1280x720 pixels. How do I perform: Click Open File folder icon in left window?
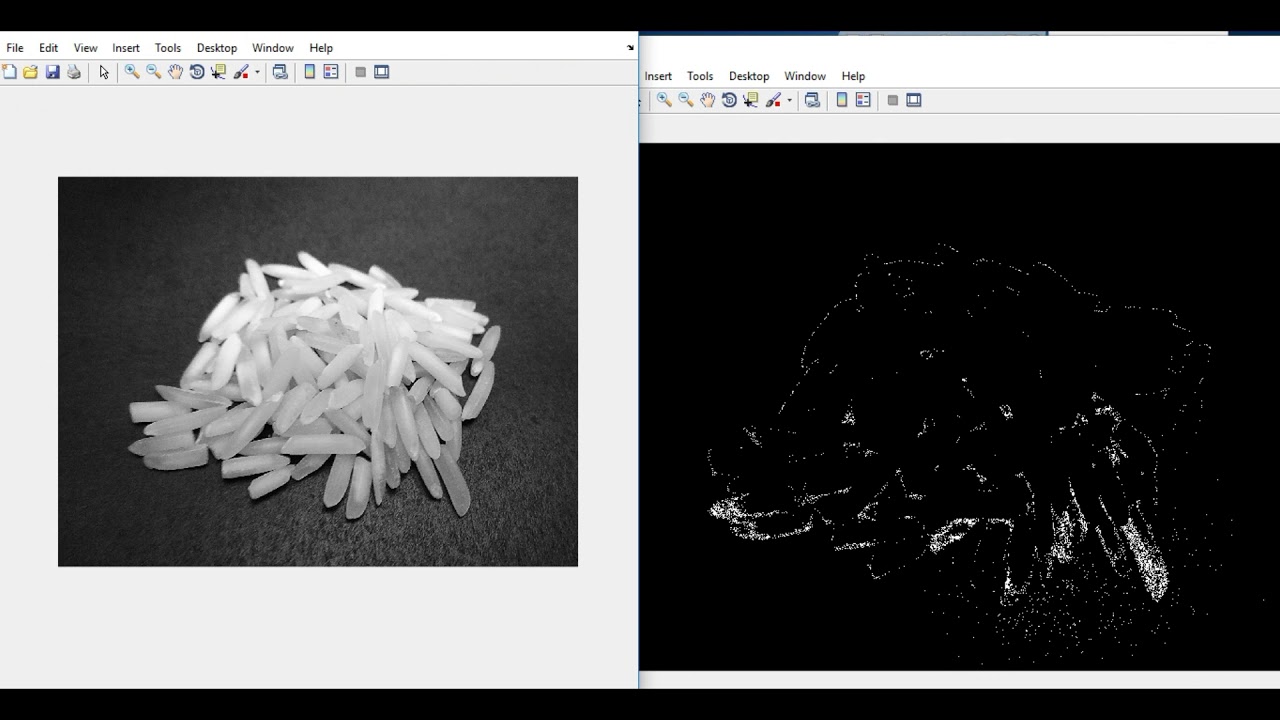point(30,72)
